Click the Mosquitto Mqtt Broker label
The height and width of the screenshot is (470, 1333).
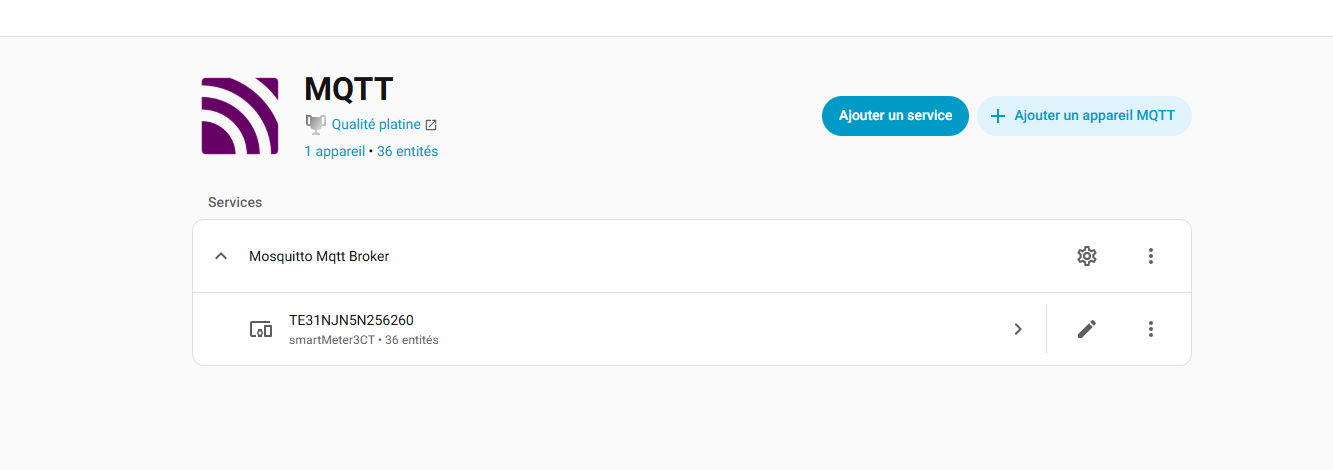319,256
